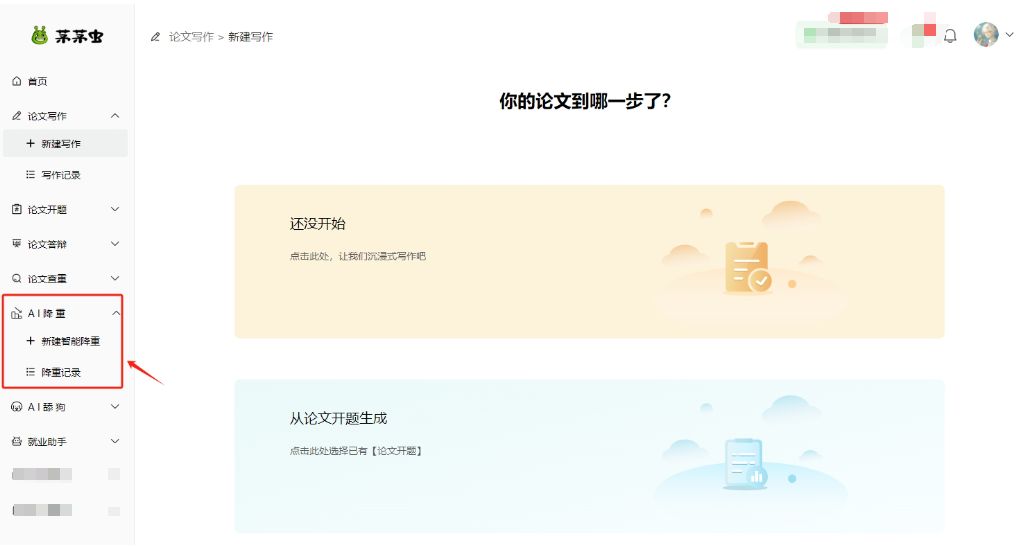The height and width of the screenshot is (546, 1032).
Task: Choose the 还没开始 card
Action: tap(589, 262)
